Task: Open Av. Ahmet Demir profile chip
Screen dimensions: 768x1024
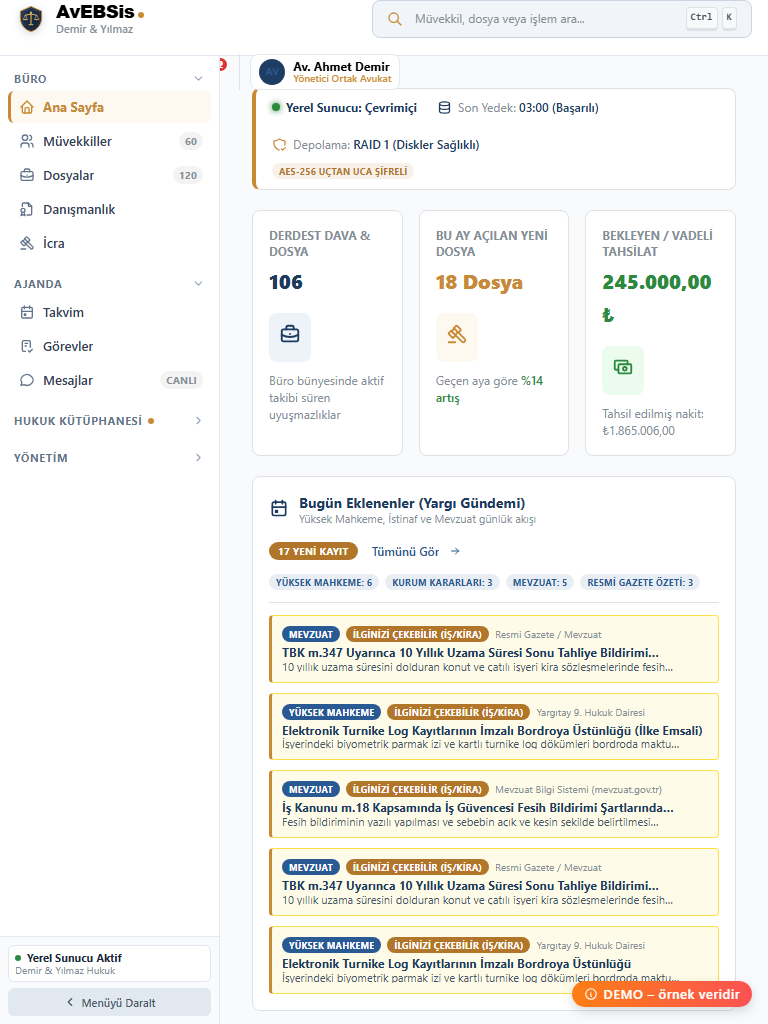Action: point(325,72)
